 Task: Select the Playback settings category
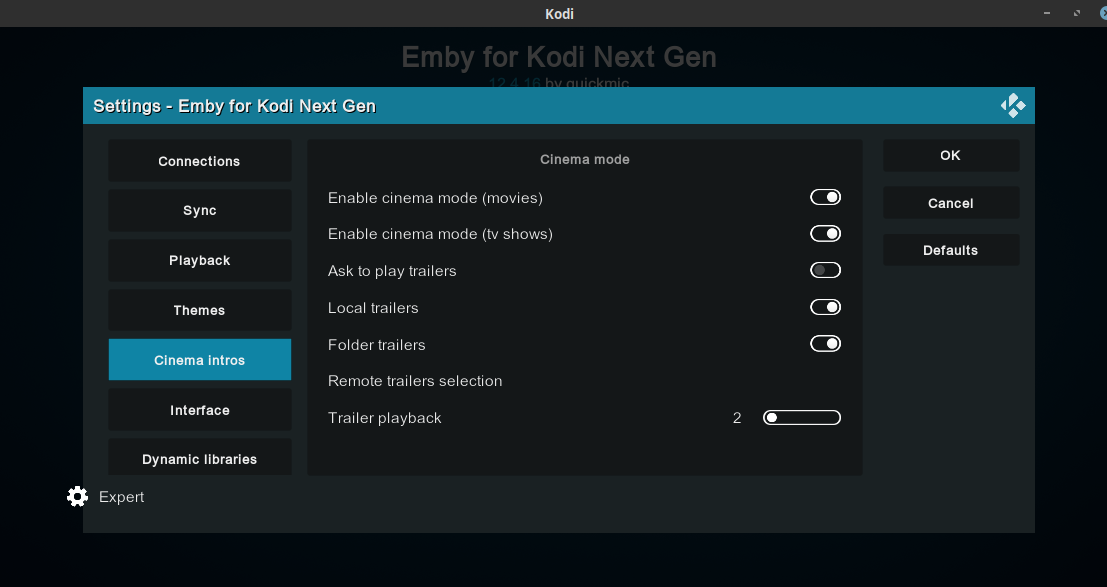pyautogui.click(x=200, y=260)
